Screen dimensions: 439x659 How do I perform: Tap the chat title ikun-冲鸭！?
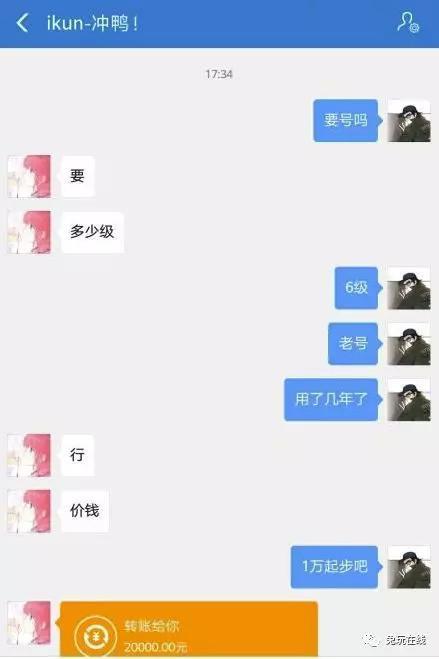pos(92,23)
